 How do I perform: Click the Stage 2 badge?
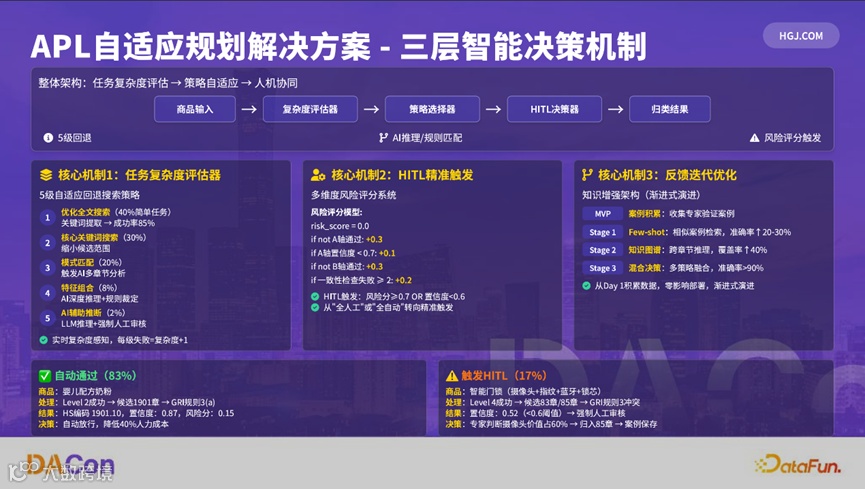[602, 250]
